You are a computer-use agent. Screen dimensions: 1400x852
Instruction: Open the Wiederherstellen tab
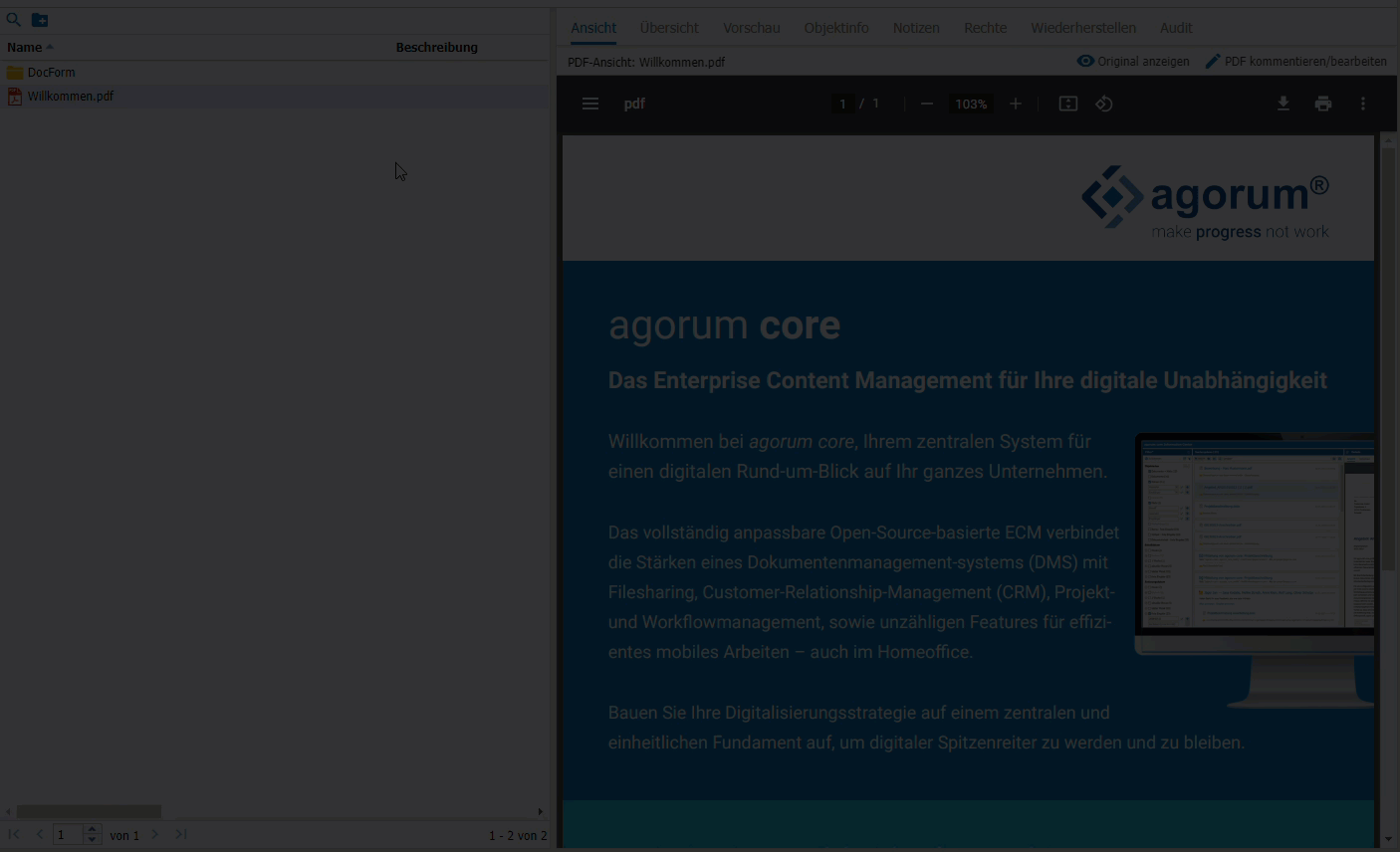click(x=1083, y=28)
